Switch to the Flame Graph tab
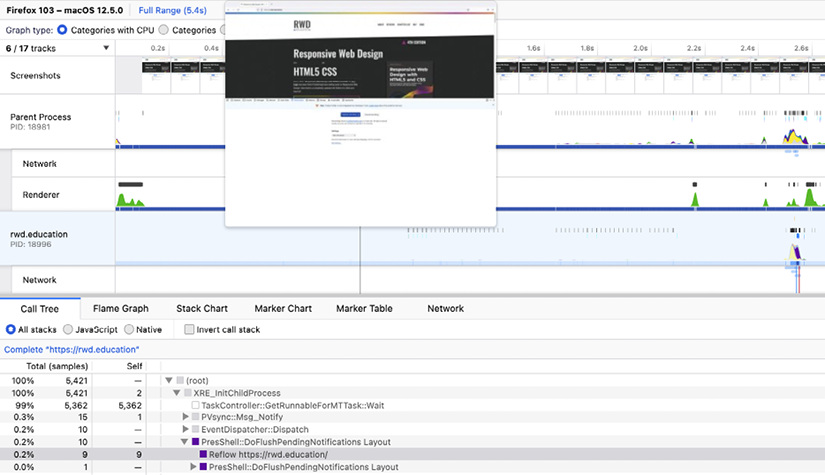The height and width of the screenshot is (475, 825). 120,309
